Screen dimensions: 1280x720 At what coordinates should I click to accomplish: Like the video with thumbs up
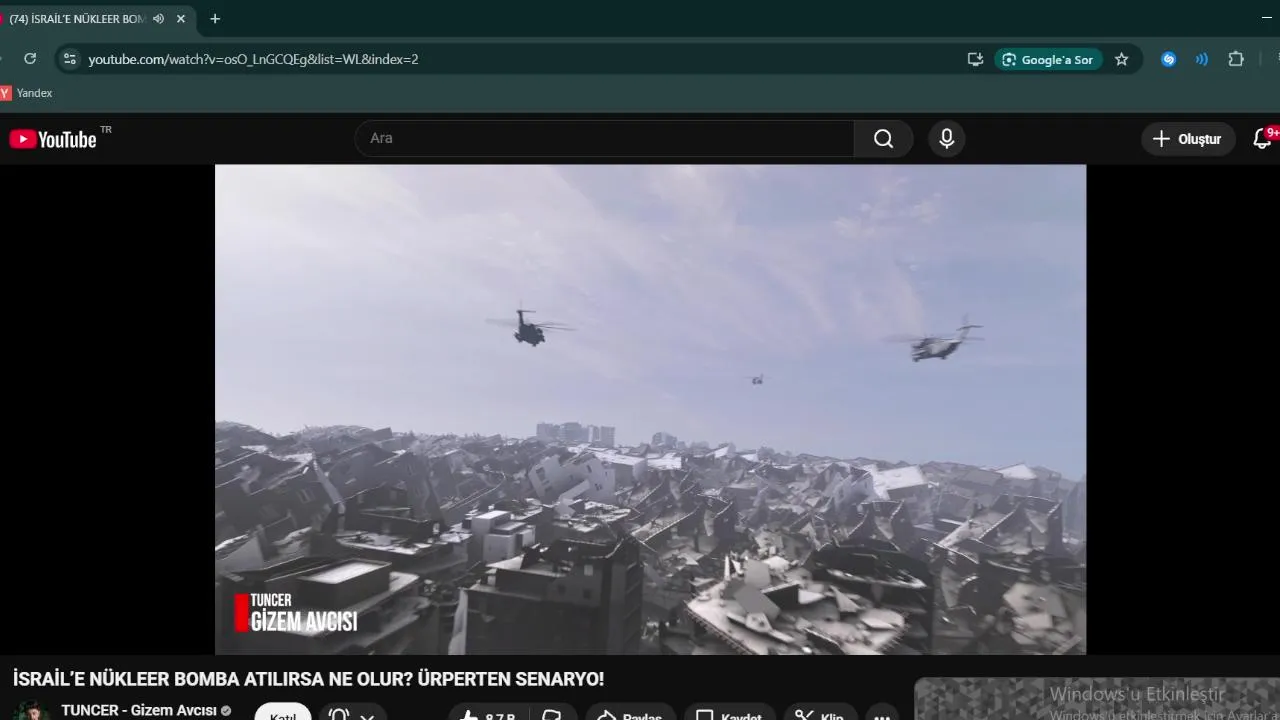tap(488, 713)
